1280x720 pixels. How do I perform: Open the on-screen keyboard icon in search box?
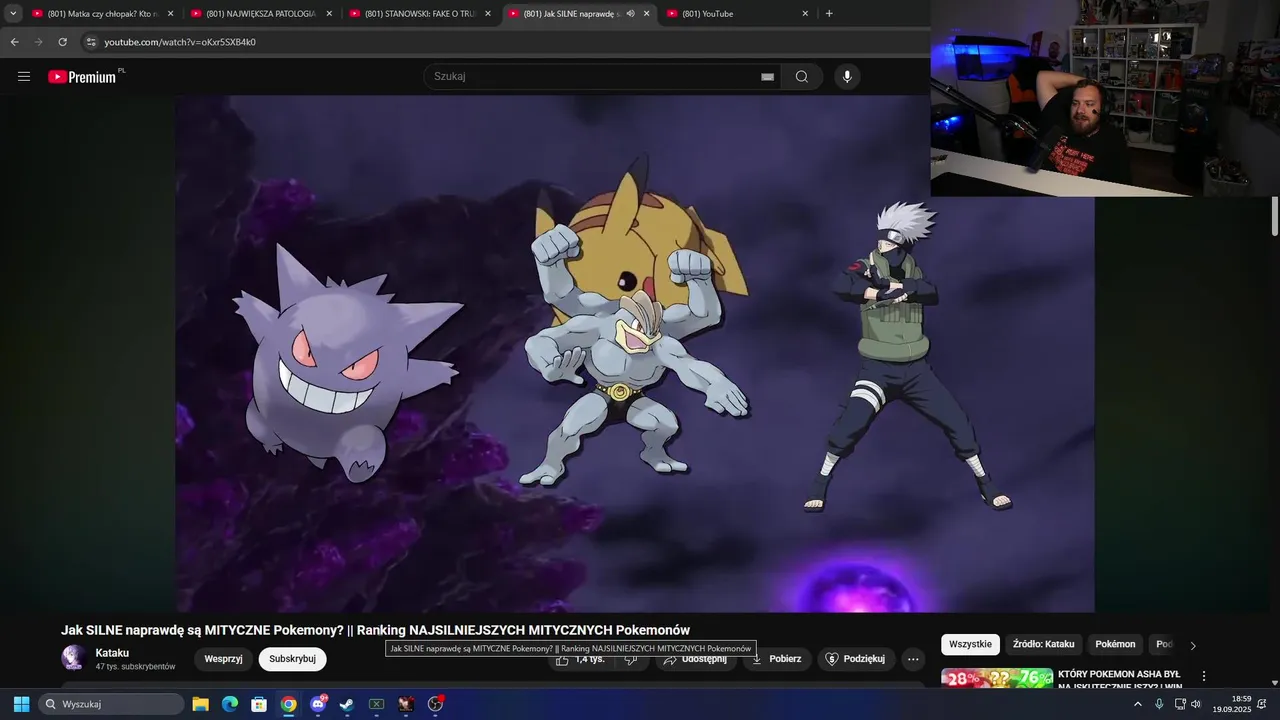coord(767,77)
